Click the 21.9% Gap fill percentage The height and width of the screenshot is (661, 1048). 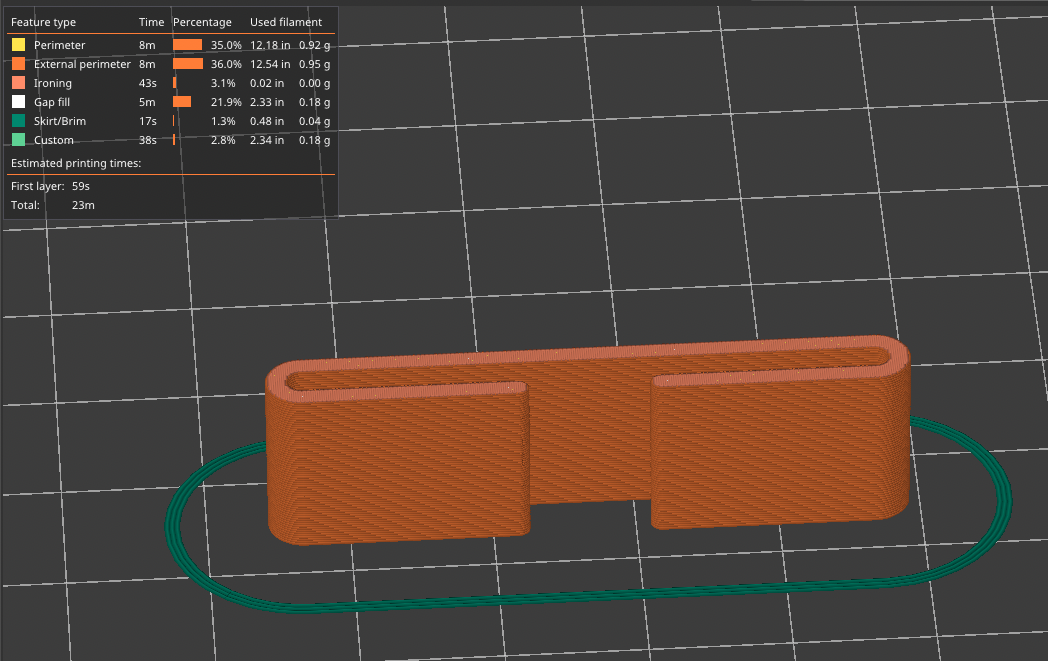pos(227,102)
